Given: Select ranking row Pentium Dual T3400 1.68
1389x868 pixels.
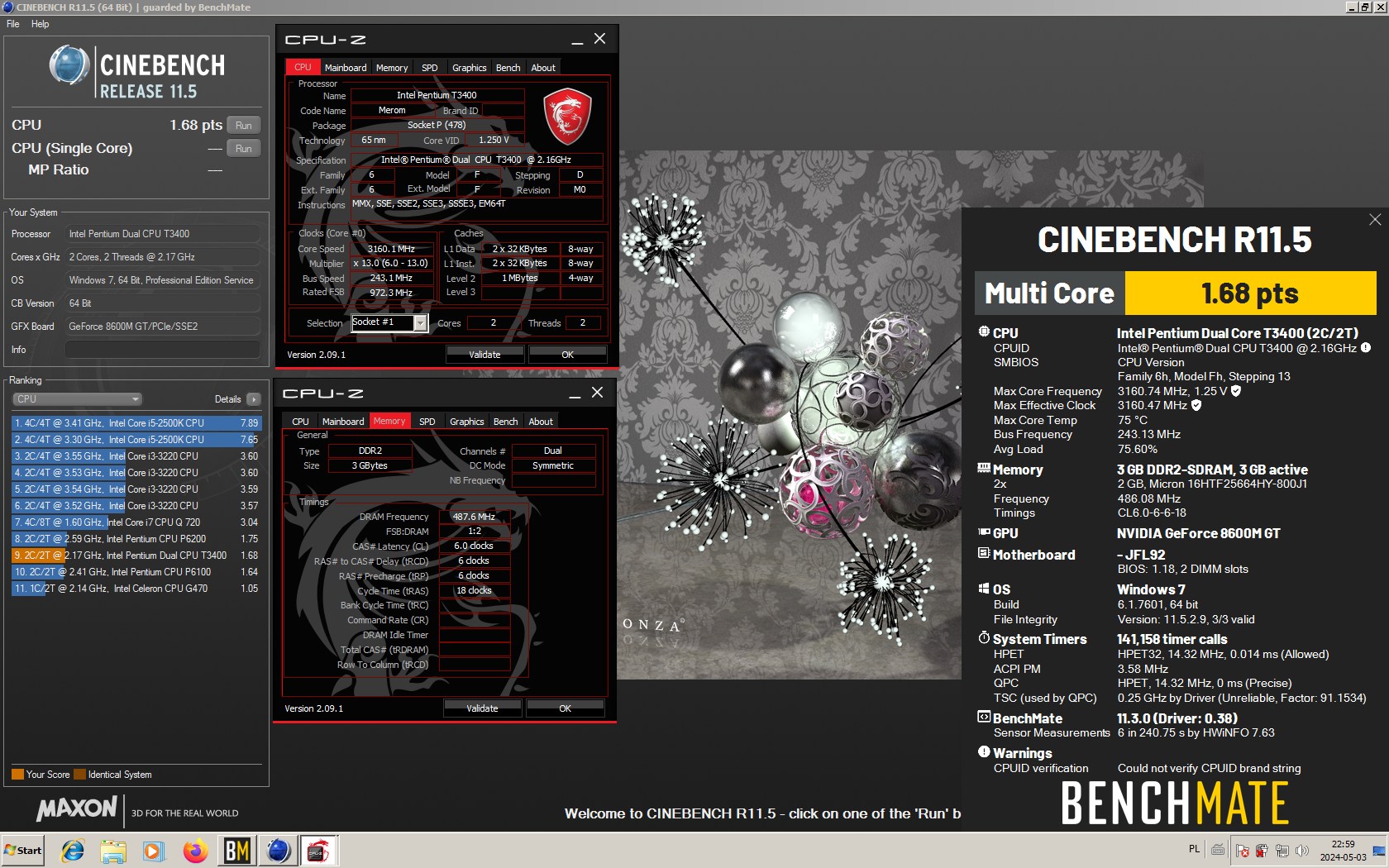Looking at the screenshot, I should click(x=136, y=556).
